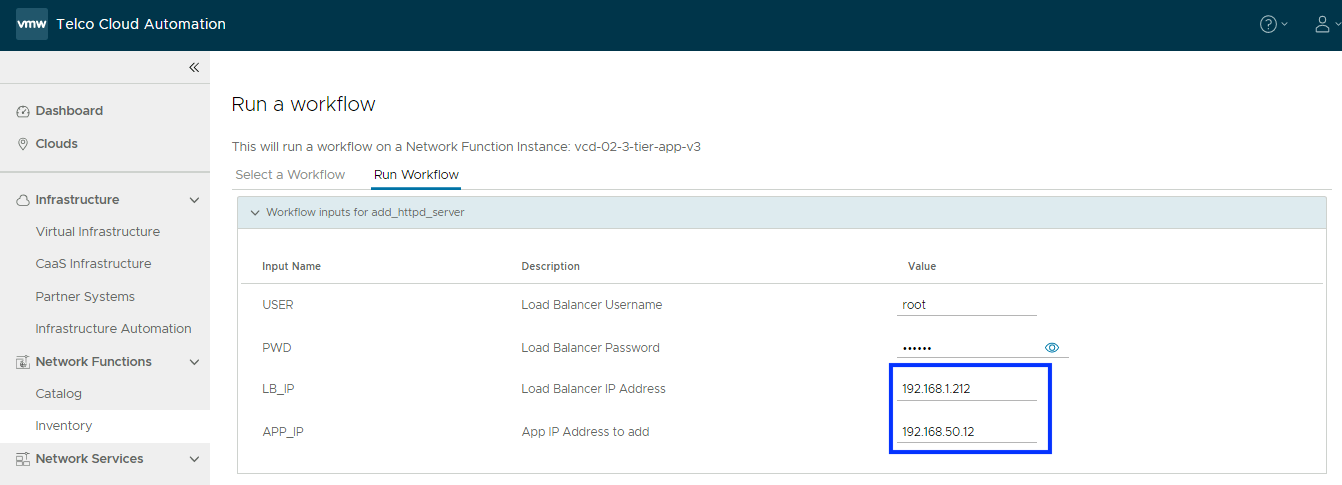
Task: Open the user profile menu
Action: pyautogui.click(x=1322, y=24)
